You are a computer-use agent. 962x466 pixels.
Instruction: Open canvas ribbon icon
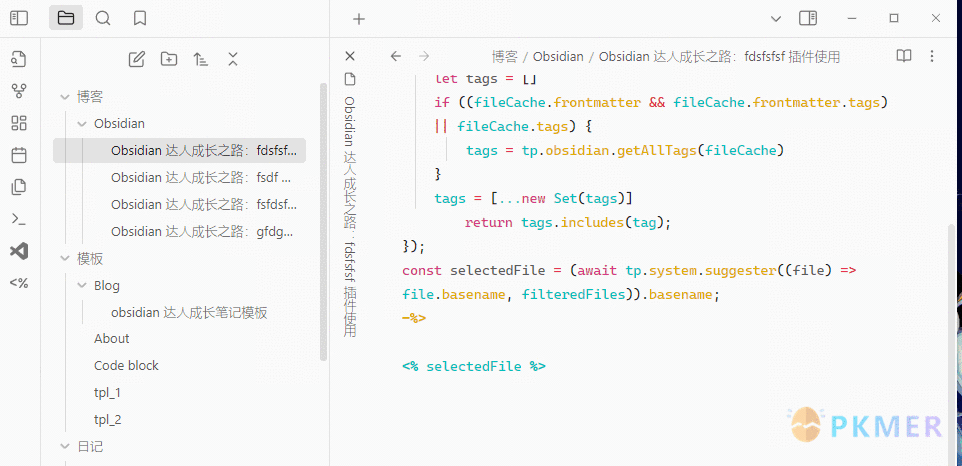[x=19, y=123]
